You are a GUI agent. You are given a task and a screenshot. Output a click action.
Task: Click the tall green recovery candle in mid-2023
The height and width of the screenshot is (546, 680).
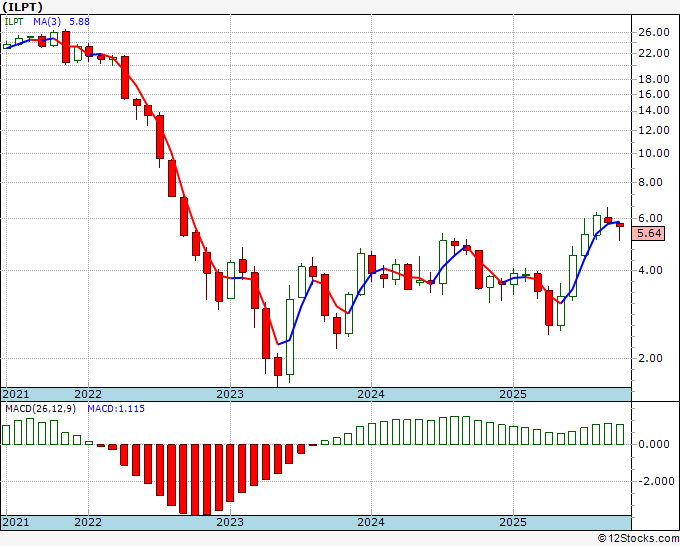pos(290,337)
